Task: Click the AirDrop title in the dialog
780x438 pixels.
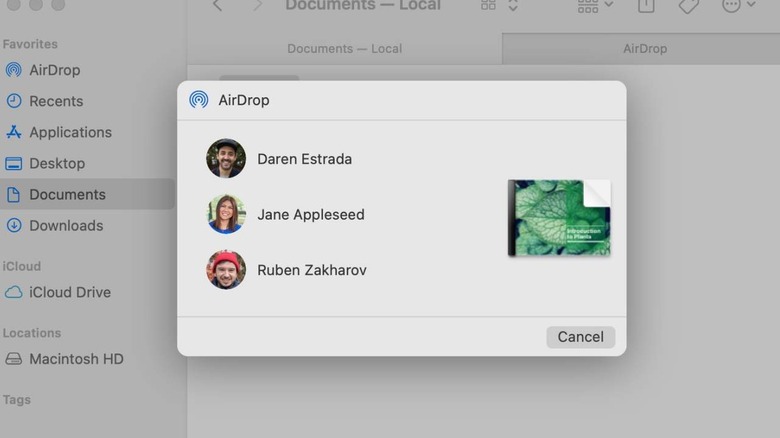Action: click(244, 100)
